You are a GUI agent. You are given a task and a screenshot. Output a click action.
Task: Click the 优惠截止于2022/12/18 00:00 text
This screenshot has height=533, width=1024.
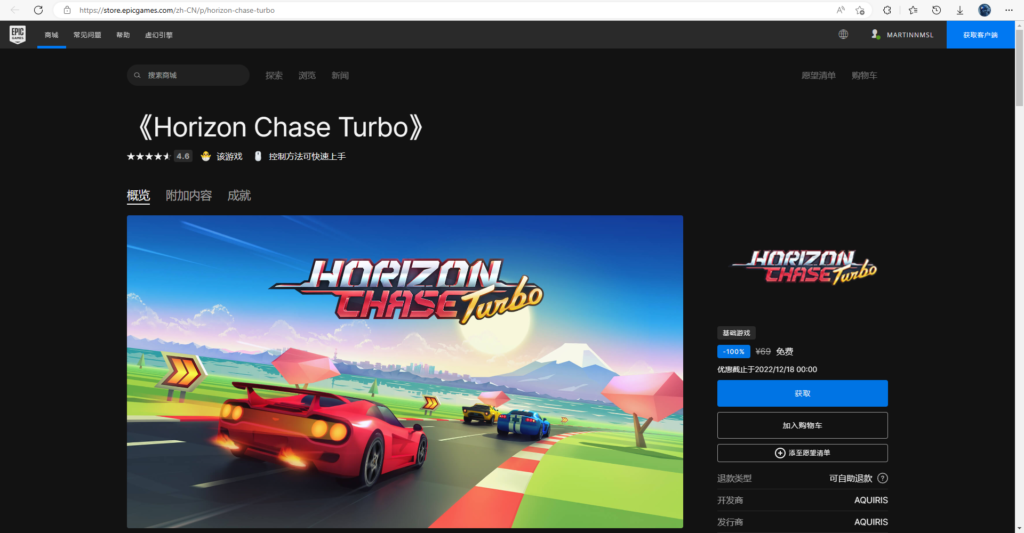767,369
